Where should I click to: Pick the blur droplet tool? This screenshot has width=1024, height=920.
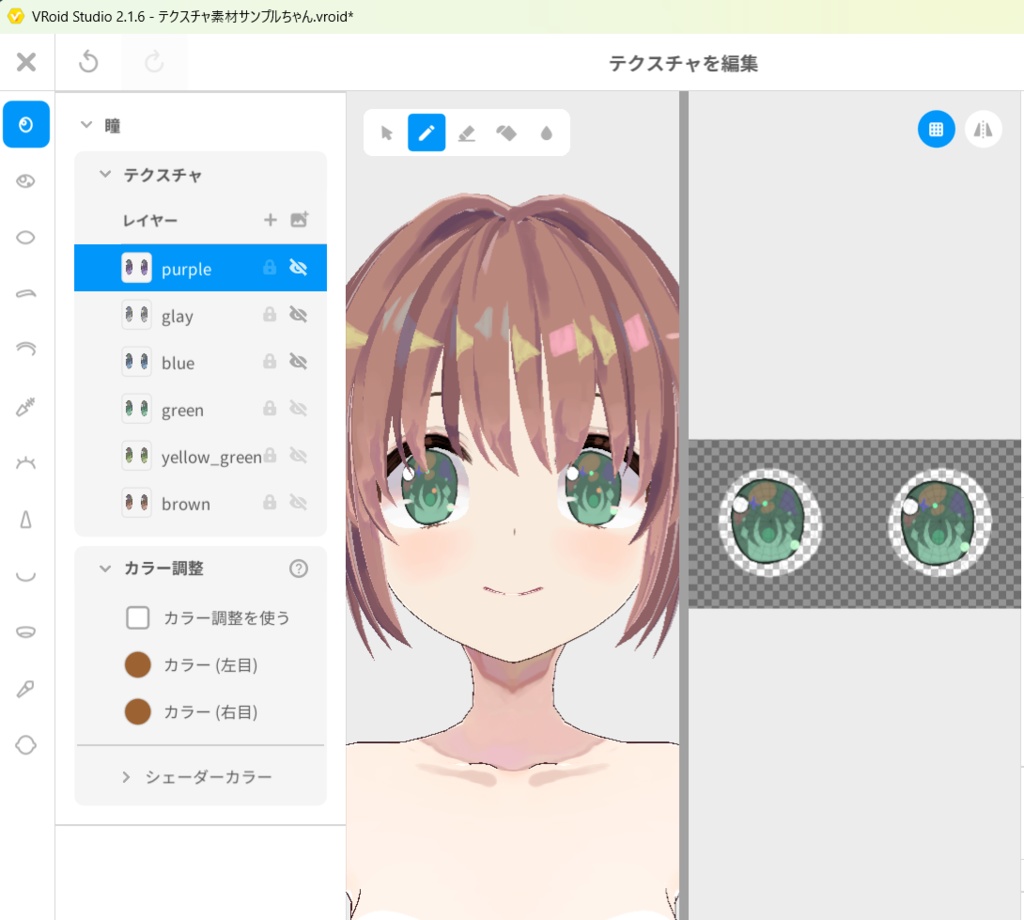[x=546, y=131]
